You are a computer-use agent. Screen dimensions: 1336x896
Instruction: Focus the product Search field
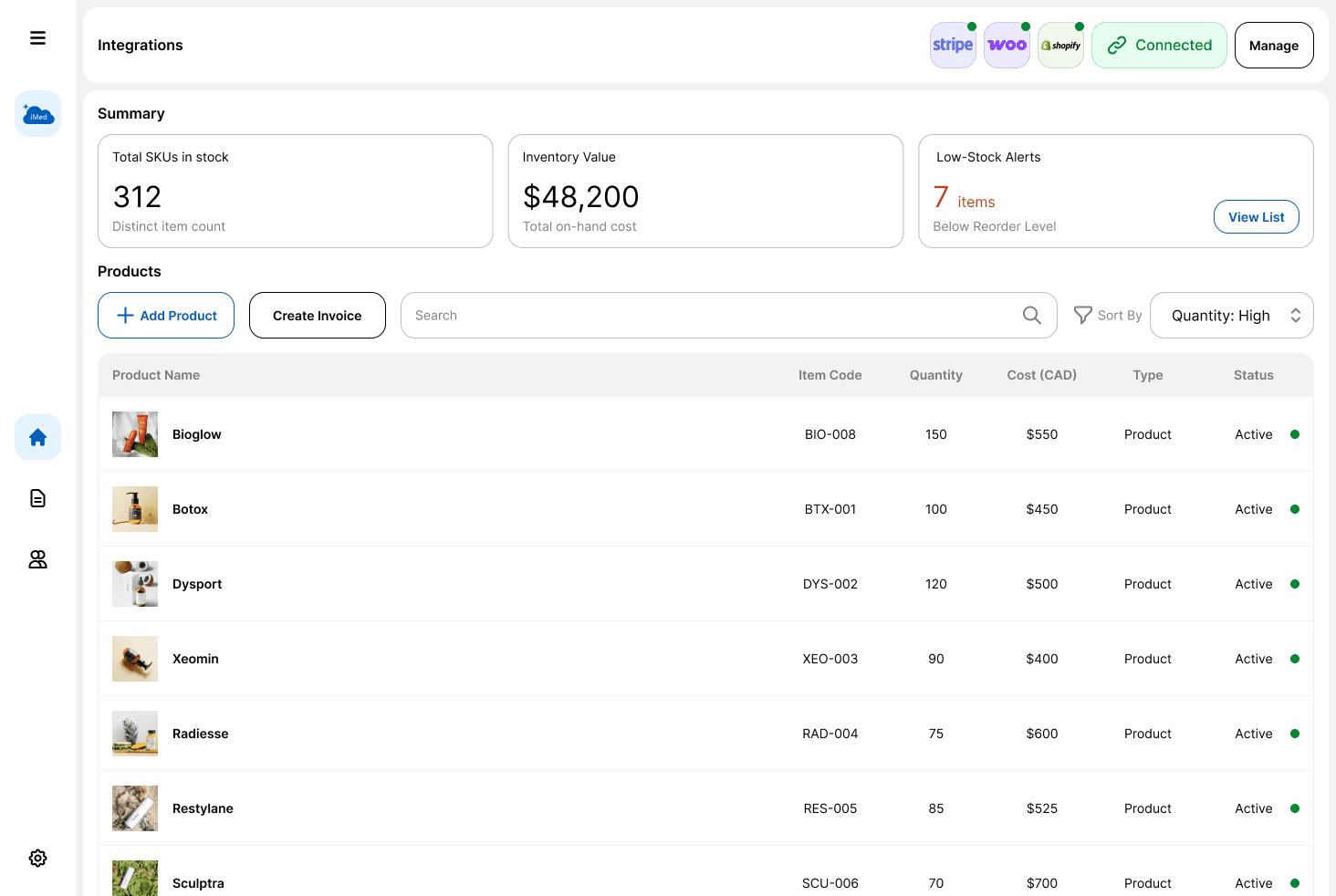click(712, 316)
